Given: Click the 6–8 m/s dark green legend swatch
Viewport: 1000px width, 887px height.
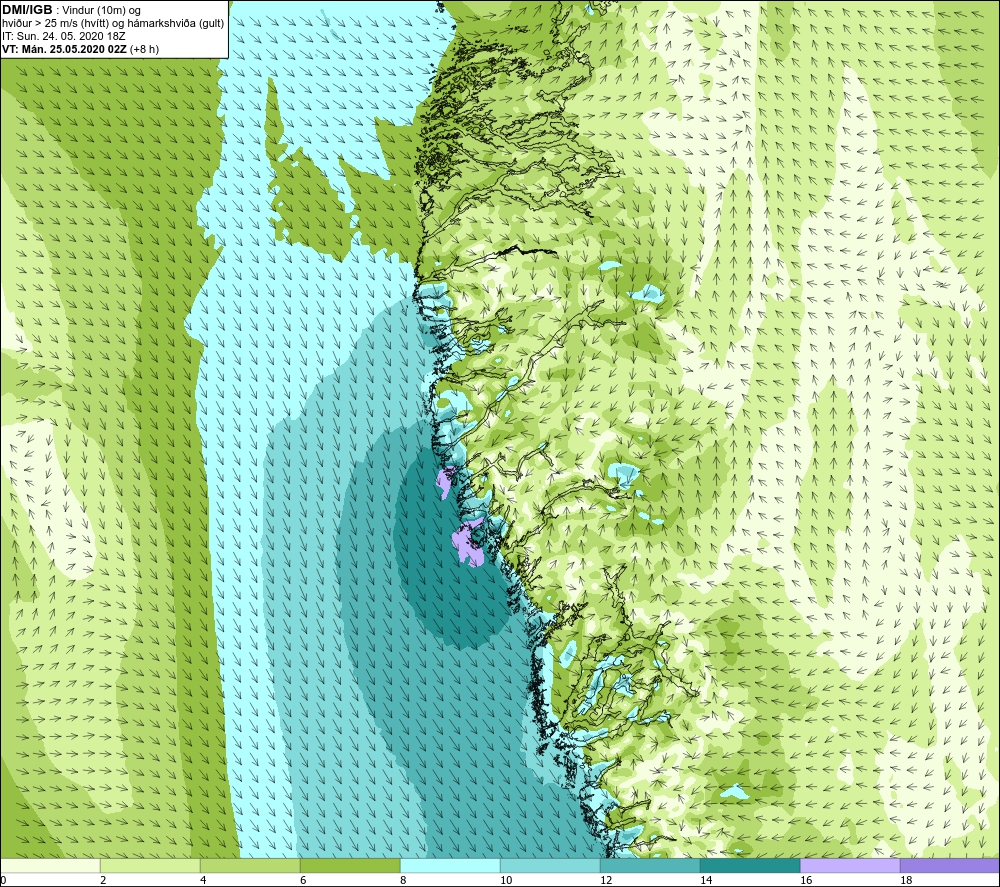Looking at the screenshot, I should click(x=350, y=865).
